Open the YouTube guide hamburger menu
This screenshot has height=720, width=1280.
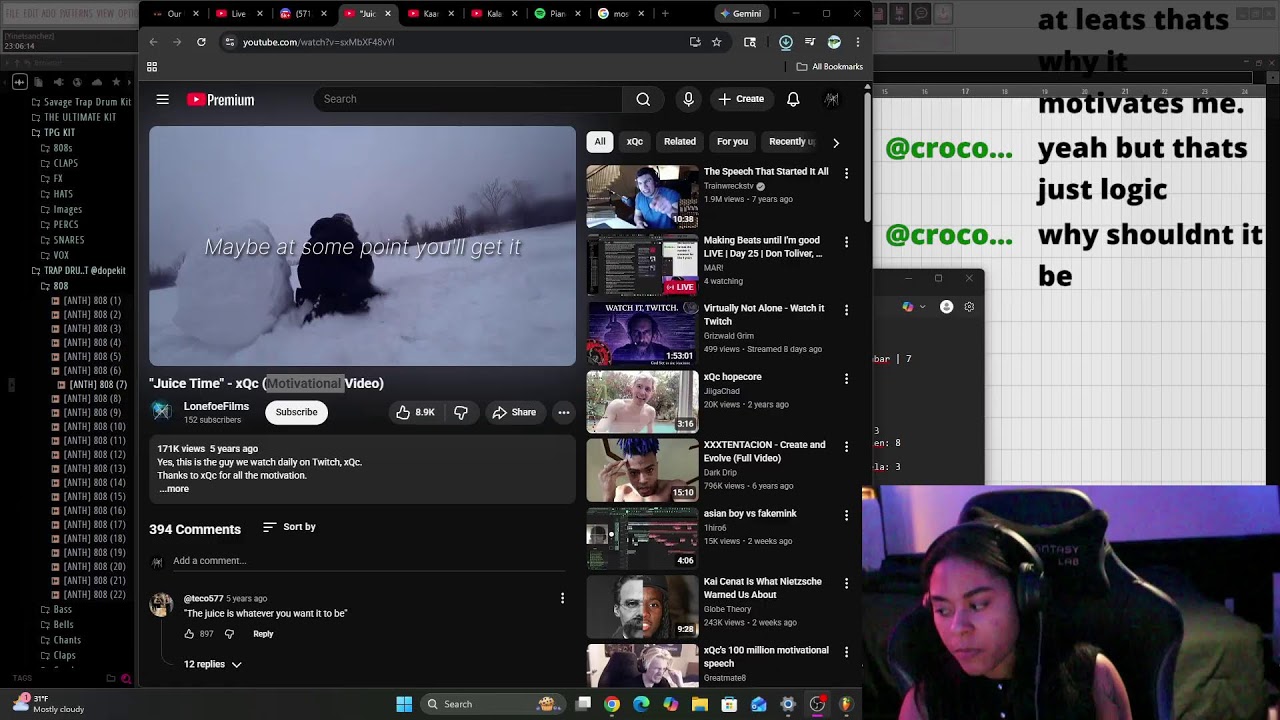[163, 99]
